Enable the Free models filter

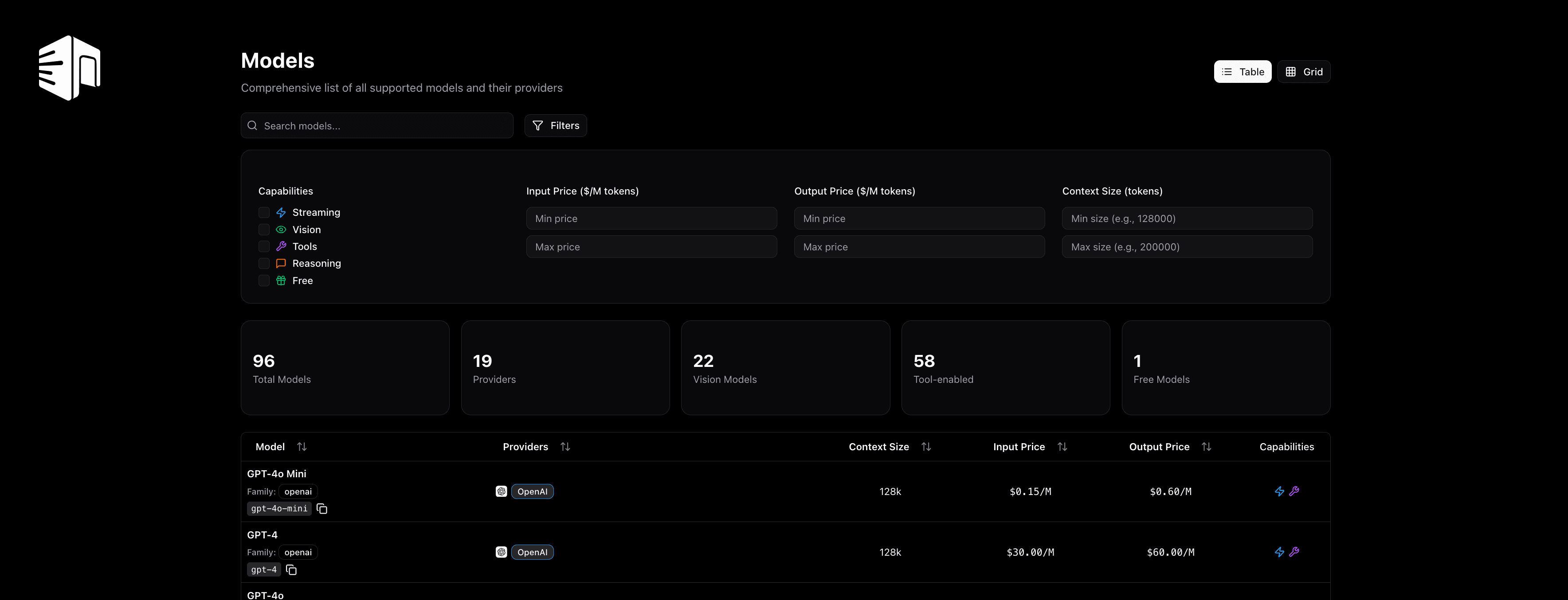pyautogui.click(x=263, y=281)
